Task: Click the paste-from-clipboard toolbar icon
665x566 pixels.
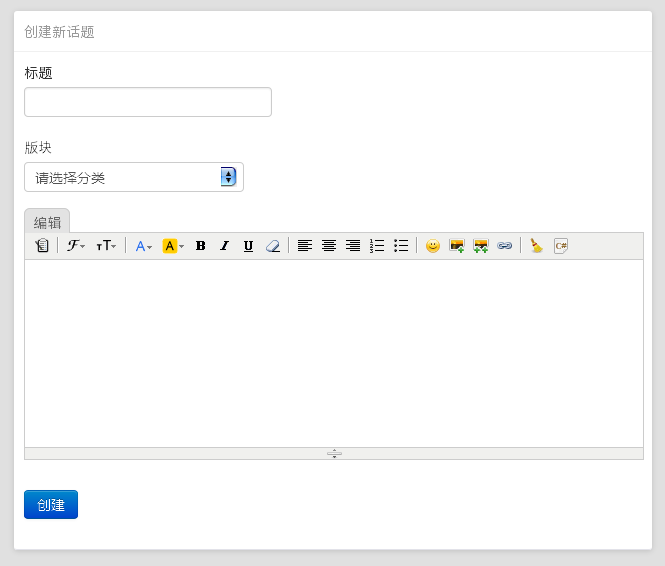Action: click(x=41, y=246)
